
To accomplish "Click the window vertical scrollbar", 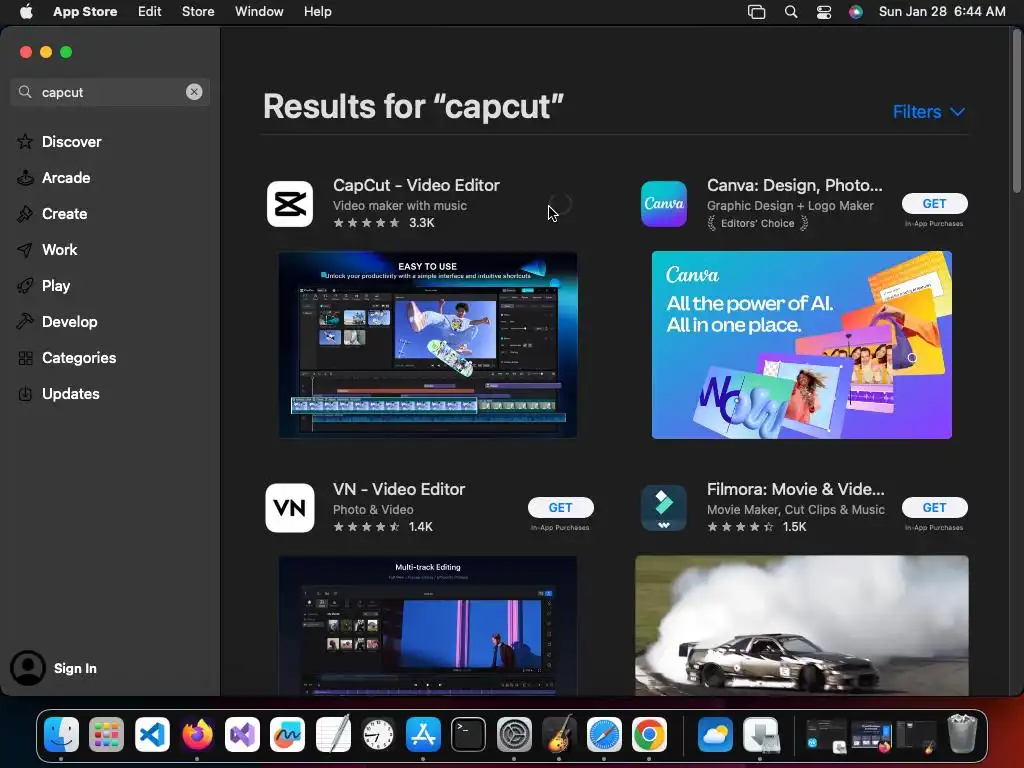I will click(1017, 111).
